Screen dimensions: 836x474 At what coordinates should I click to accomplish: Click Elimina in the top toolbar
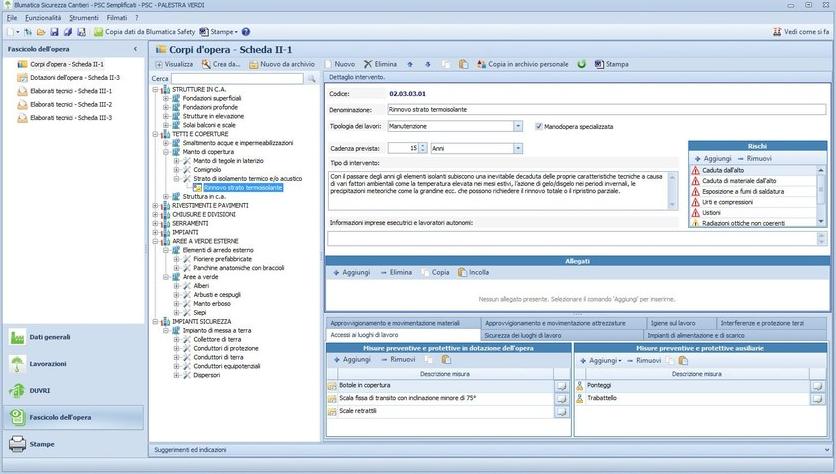[380, 64]
